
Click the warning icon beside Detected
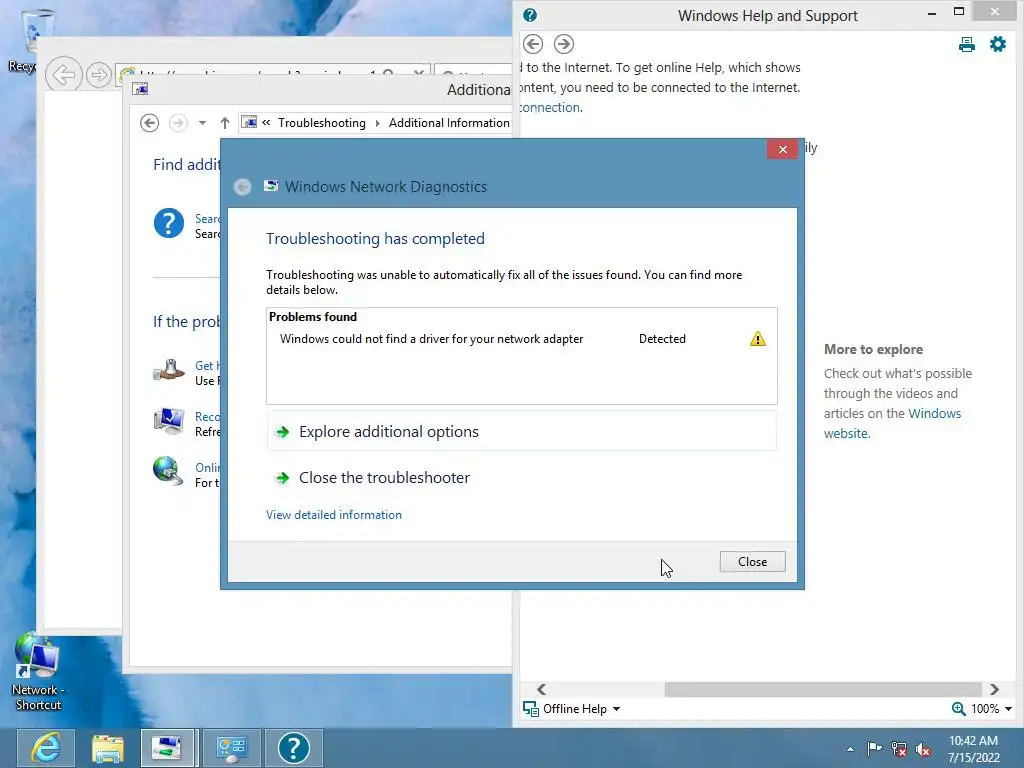[758, 339]
